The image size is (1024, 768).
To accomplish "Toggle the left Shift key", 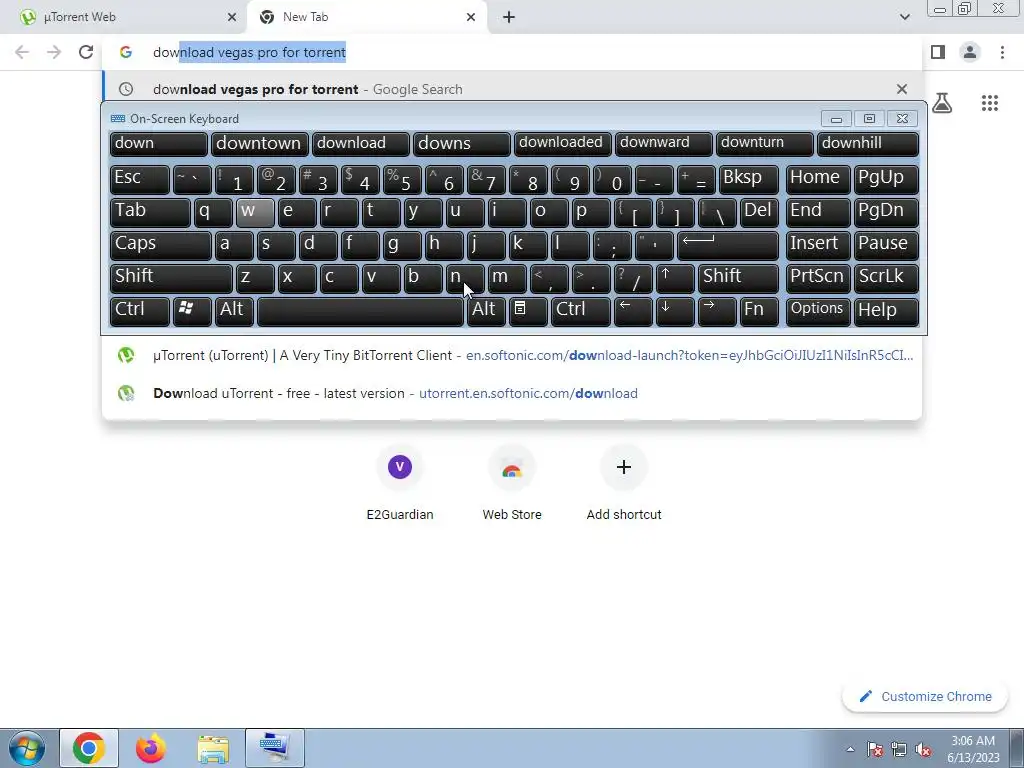I will coord(171,278).
